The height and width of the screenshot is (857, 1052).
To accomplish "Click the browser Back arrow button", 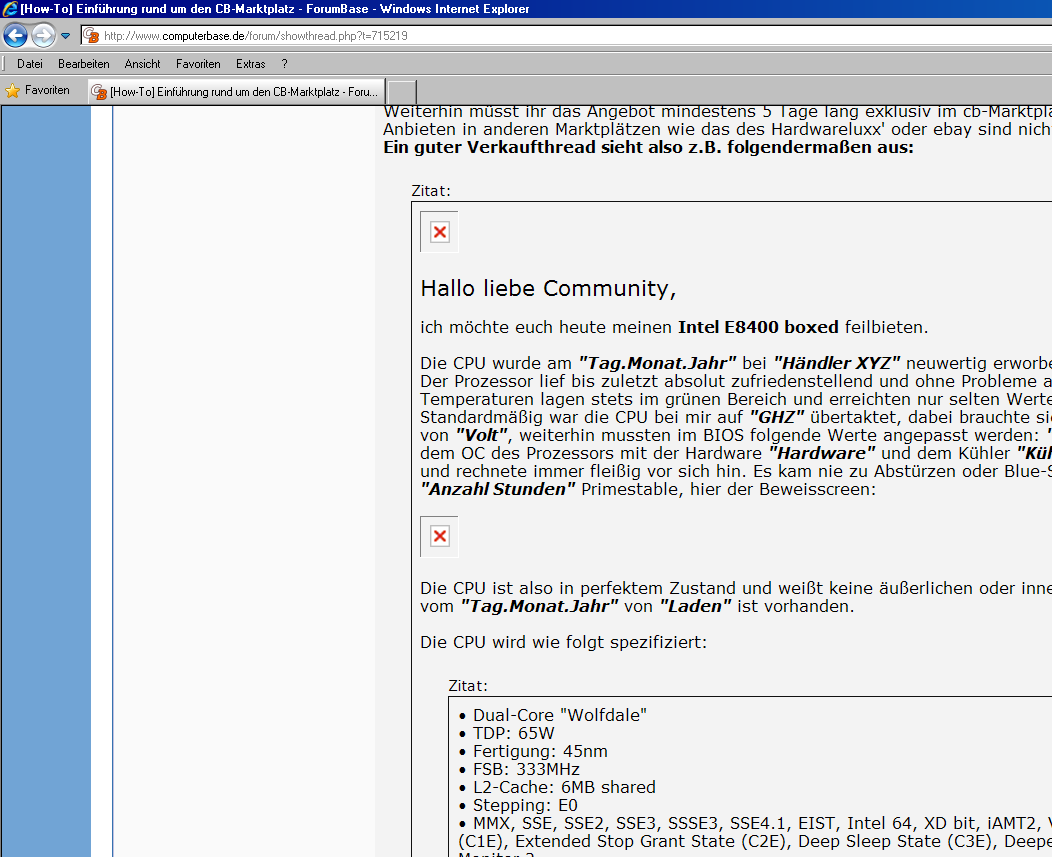I will 15,36.
